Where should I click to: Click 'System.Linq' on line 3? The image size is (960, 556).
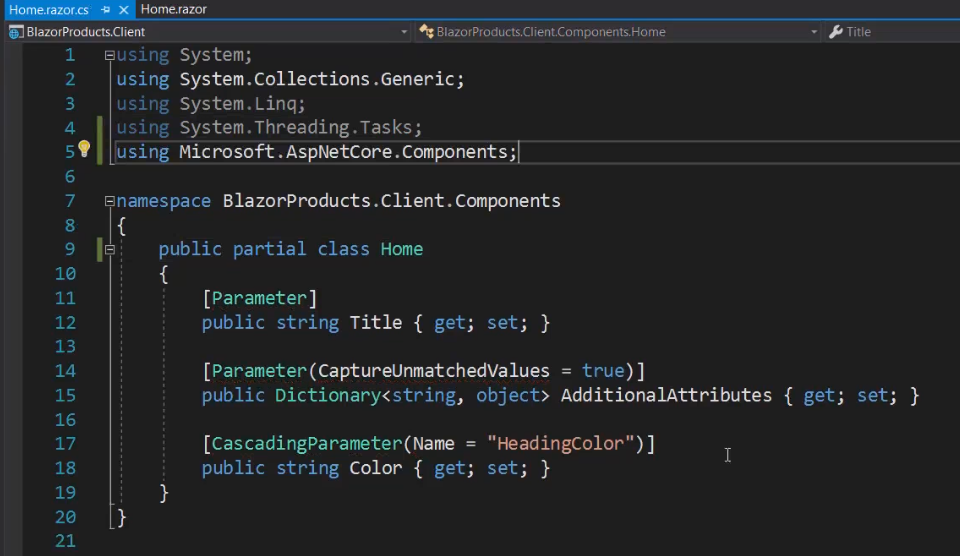tap(237, 103)
